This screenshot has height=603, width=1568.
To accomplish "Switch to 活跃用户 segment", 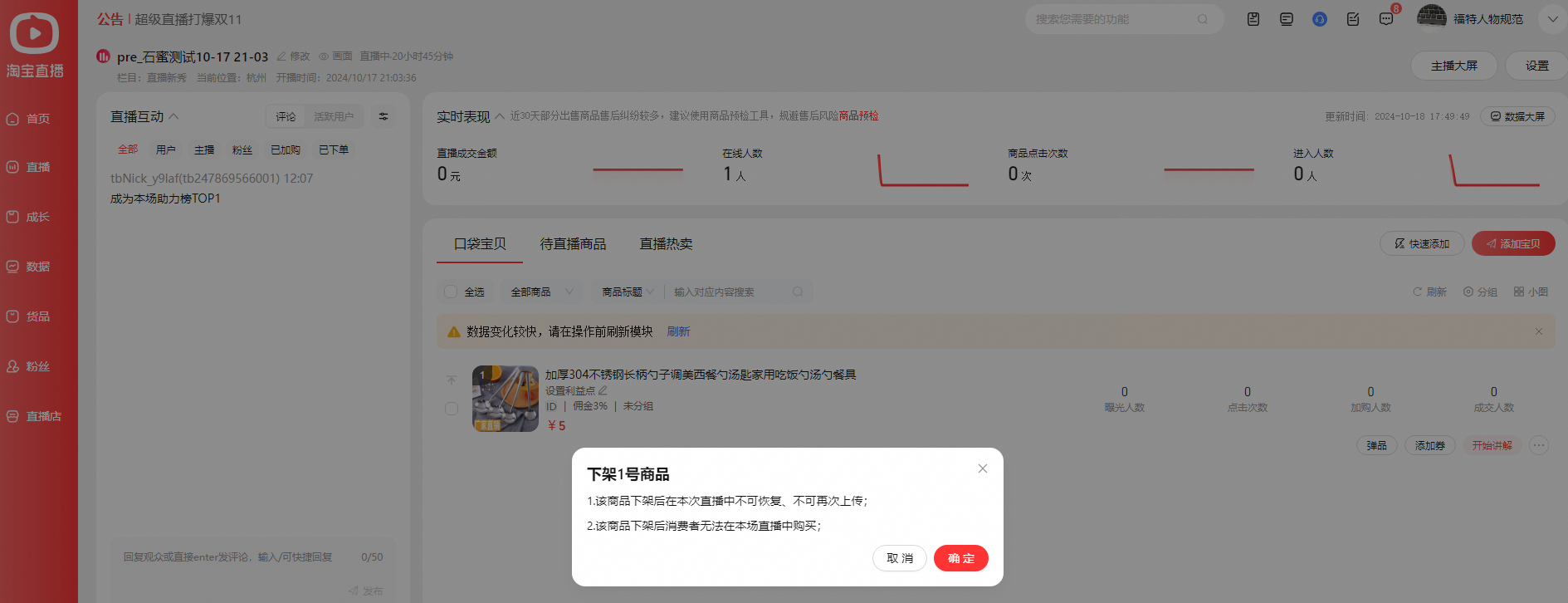I will pos(334,116).
